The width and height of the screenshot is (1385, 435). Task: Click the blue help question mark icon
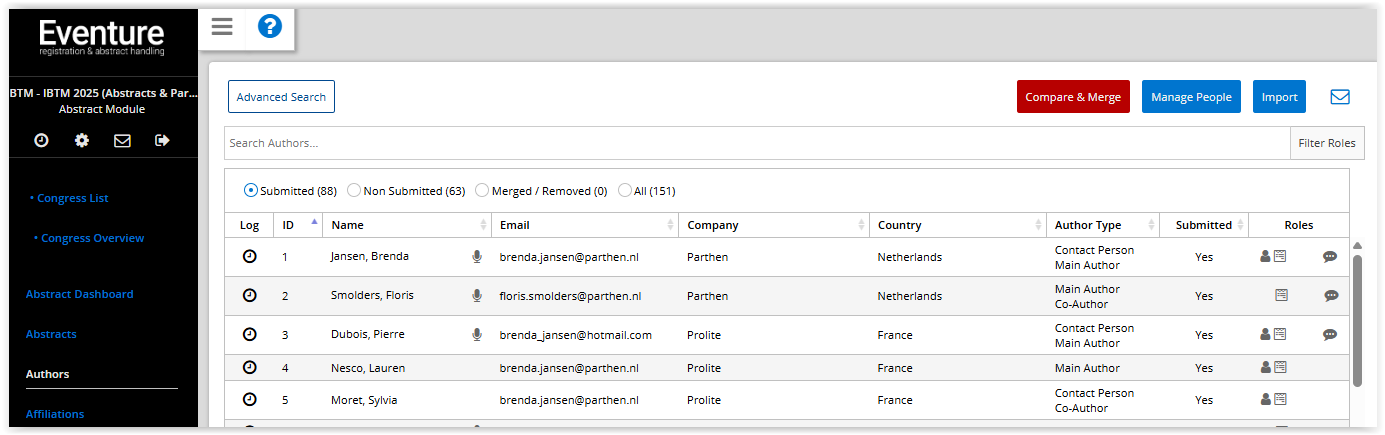(270, 27)
